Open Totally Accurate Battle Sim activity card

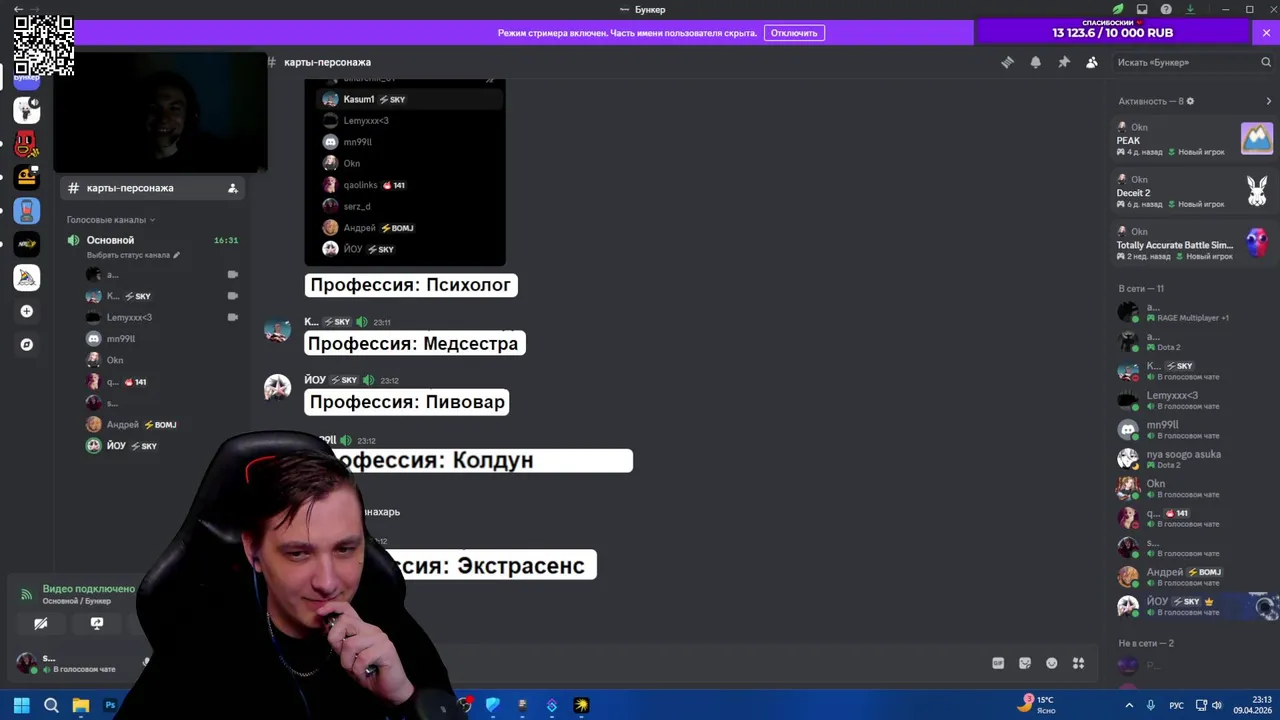point(1195,243)
